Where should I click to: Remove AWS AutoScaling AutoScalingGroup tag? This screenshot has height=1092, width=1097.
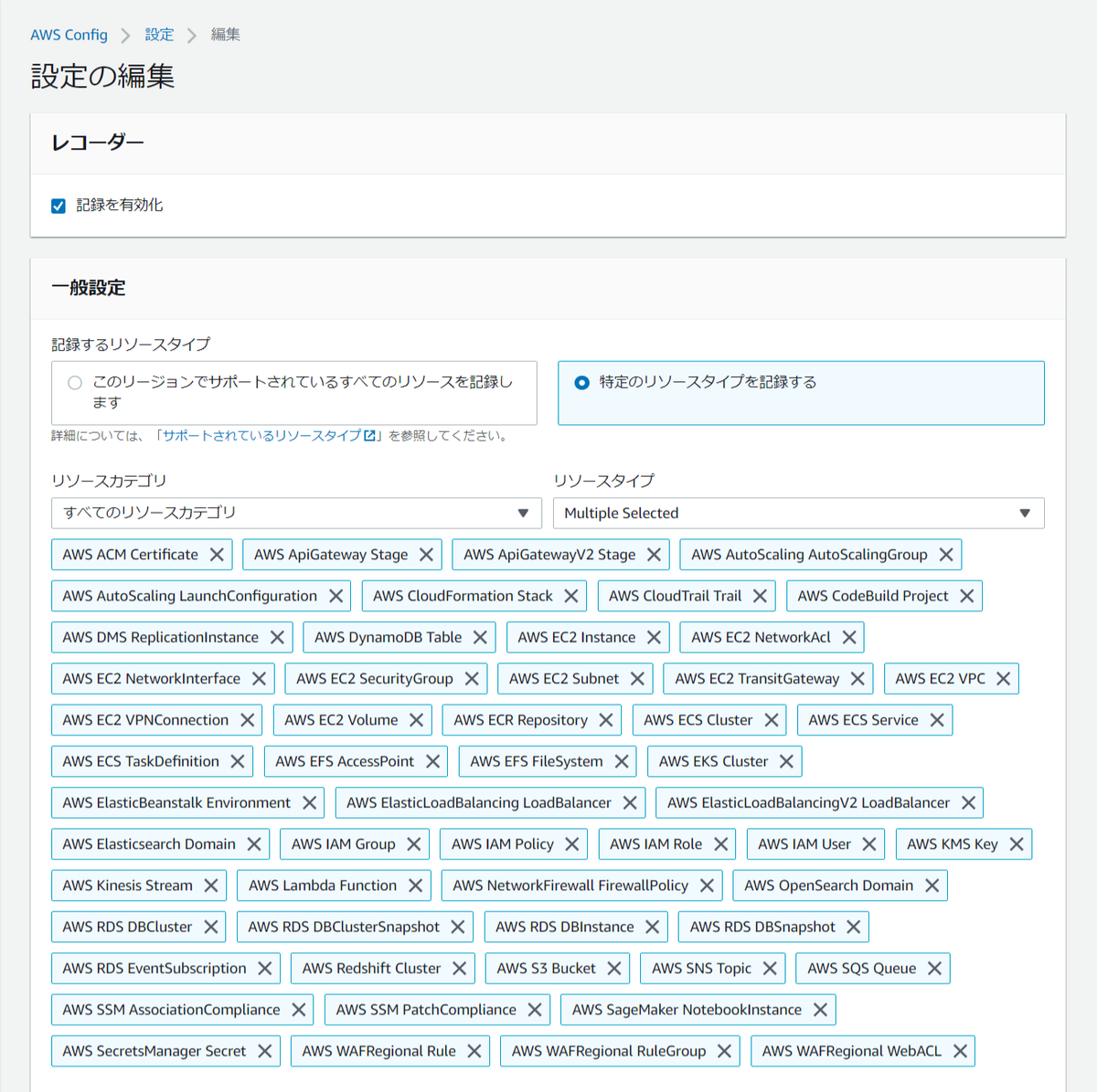[946, 555]
